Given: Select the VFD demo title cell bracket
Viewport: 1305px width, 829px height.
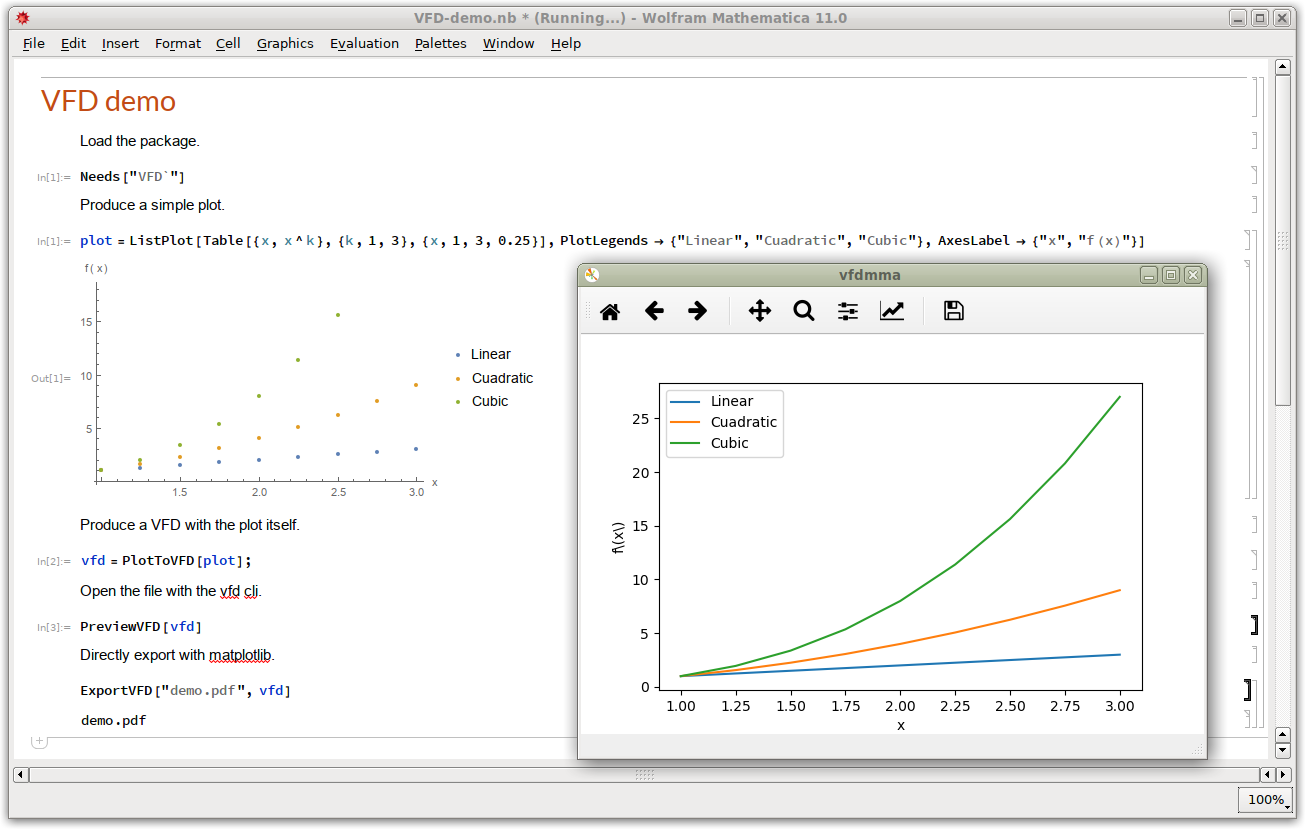Looking at the screenshot, I should click(1253, 98).
